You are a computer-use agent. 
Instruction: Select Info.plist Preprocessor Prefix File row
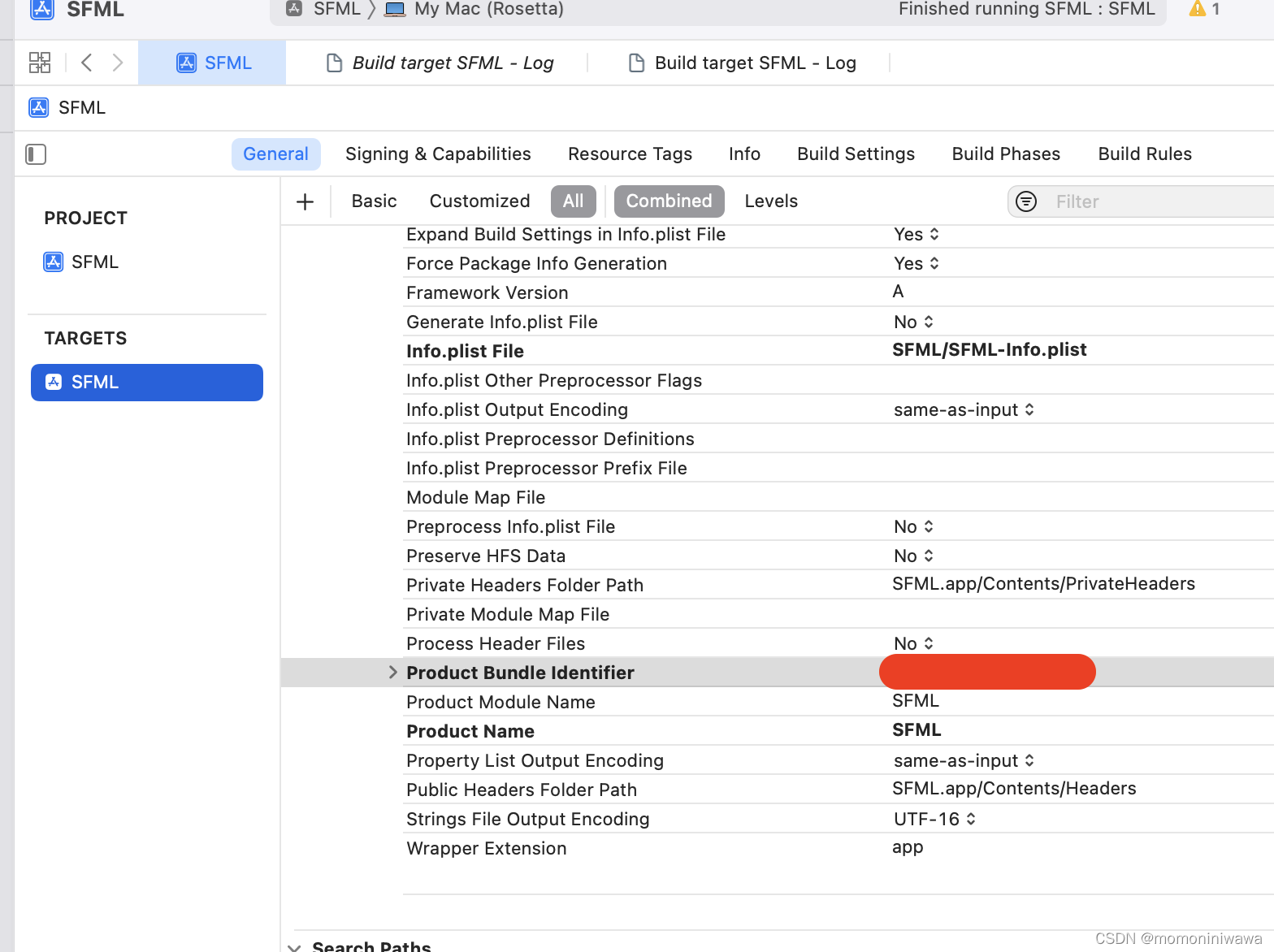(838, 468)
